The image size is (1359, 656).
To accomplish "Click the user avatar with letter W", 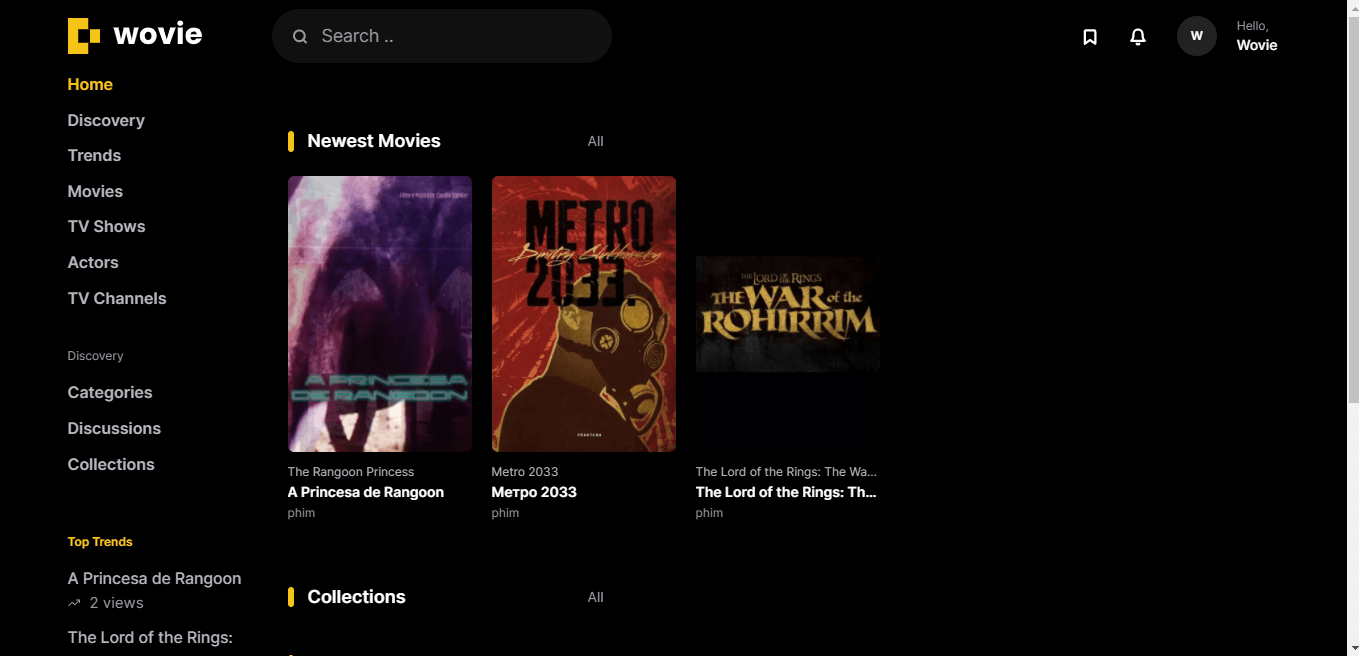I will point(1196,36).
